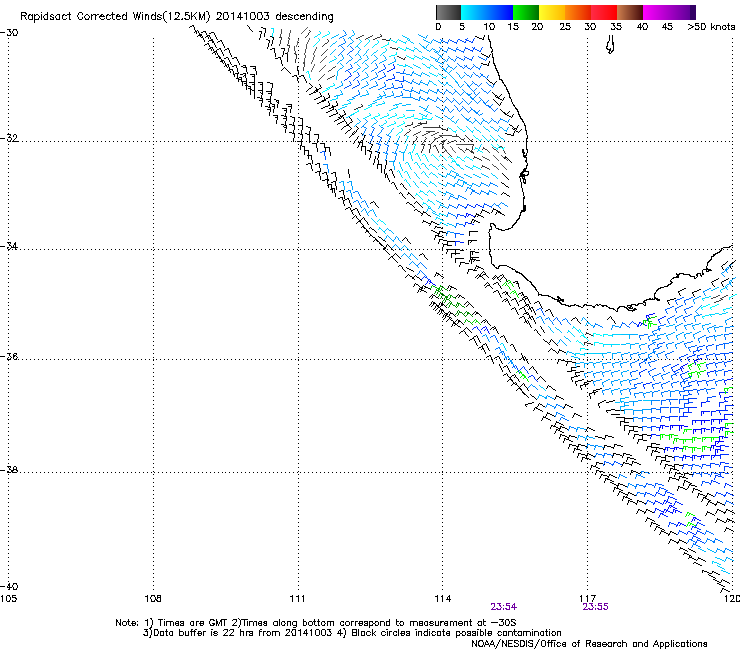Click the -36 latitude axis label
The width and height of the screenshot is (740, 650).
(9, 356)
